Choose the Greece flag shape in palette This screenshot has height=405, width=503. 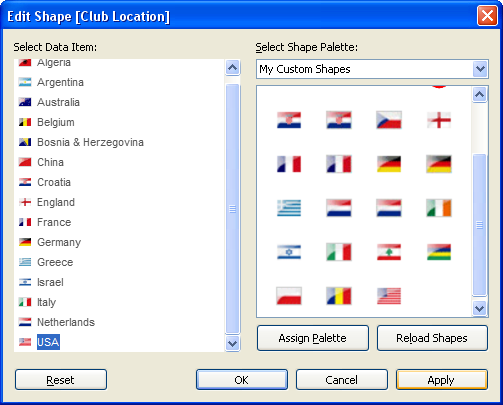click(289, 208)
